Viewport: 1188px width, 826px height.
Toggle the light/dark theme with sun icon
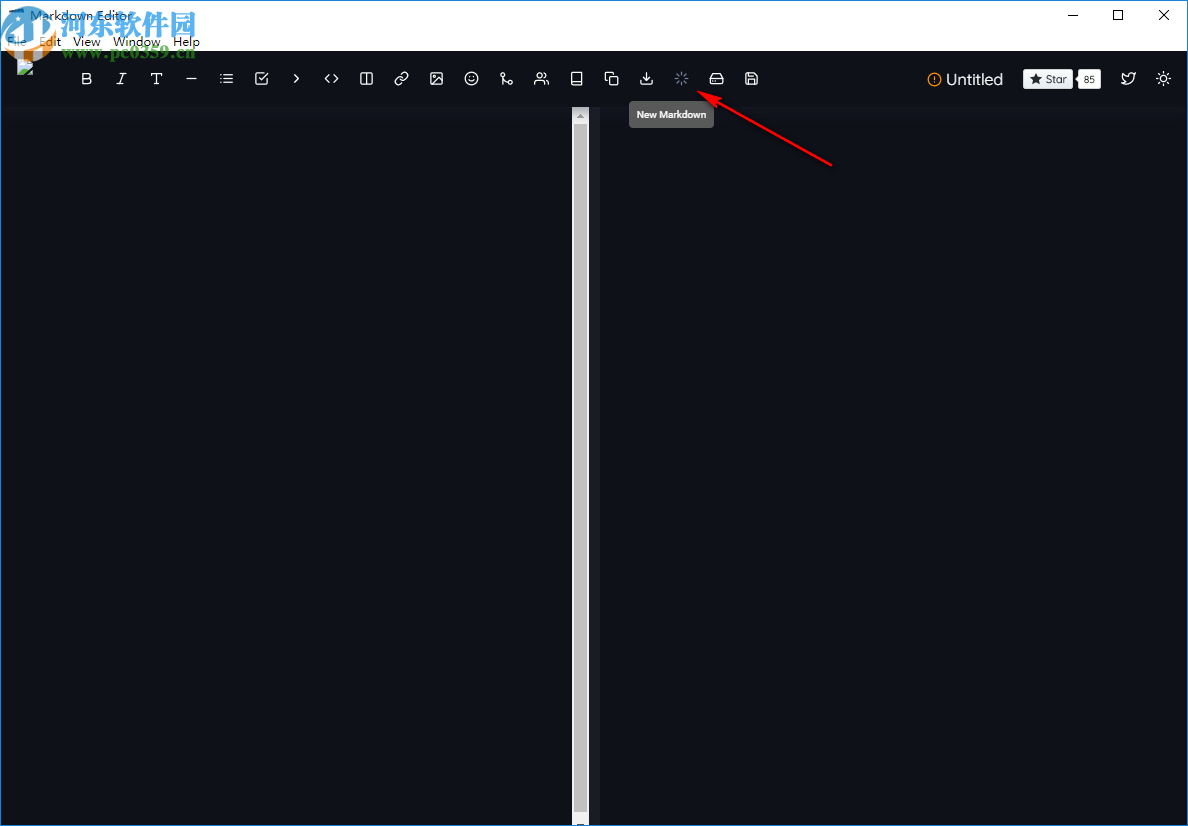point(1163,78)
